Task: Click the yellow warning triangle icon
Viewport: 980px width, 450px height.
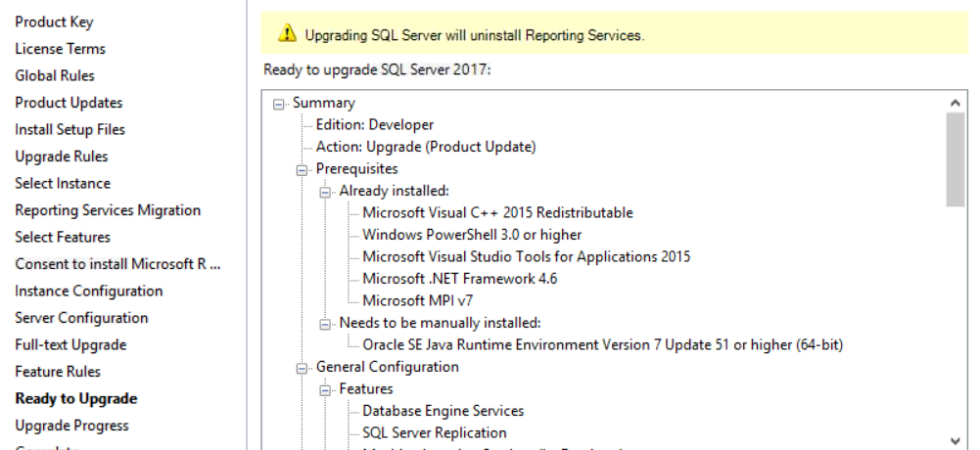Action: (x=287, y=35)
